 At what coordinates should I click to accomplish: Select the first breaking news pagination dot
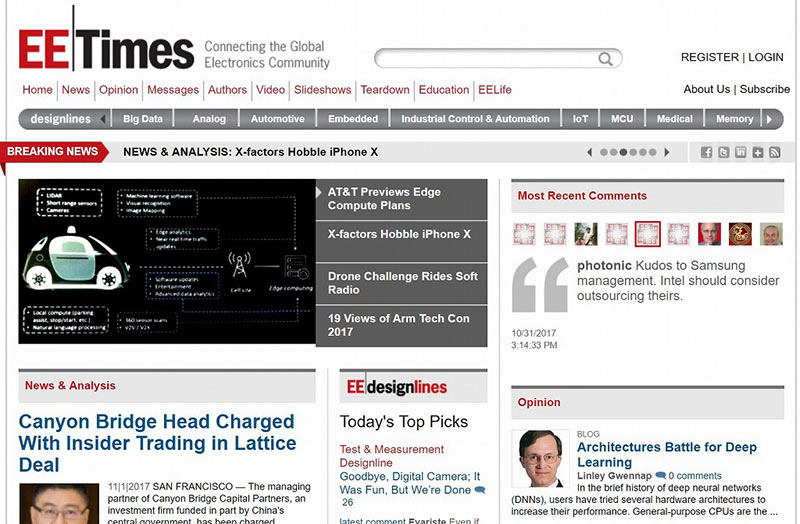coord(603,153)
